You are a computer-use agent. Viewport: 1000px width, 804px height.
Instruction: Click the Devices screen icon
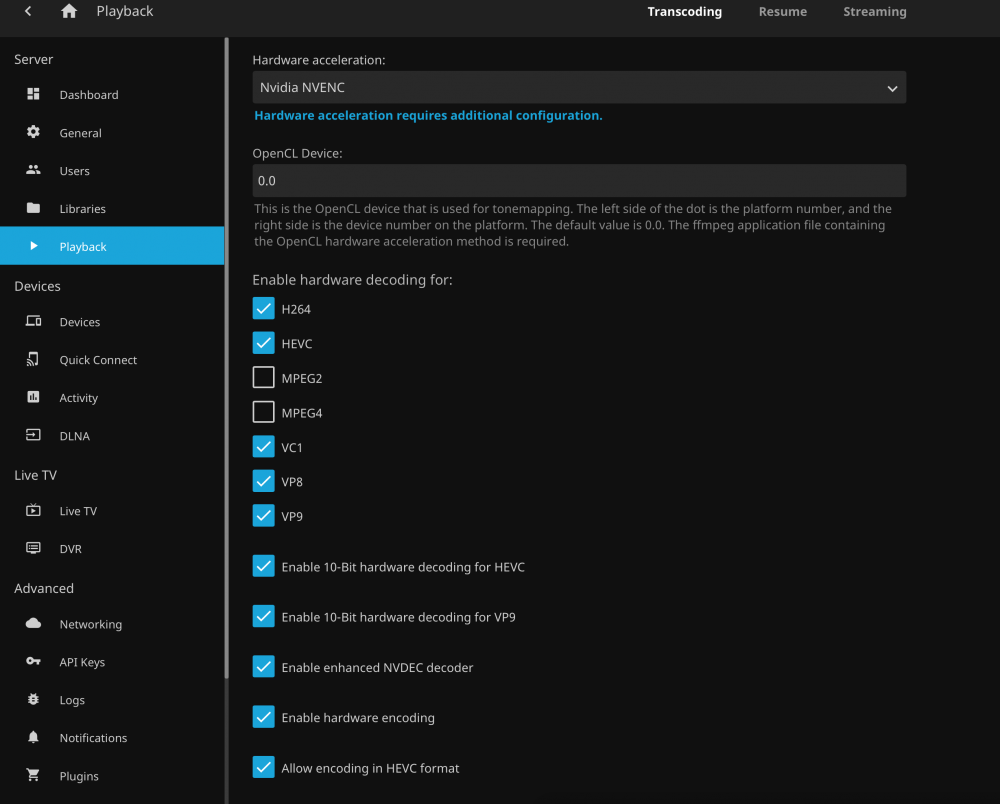33,321
